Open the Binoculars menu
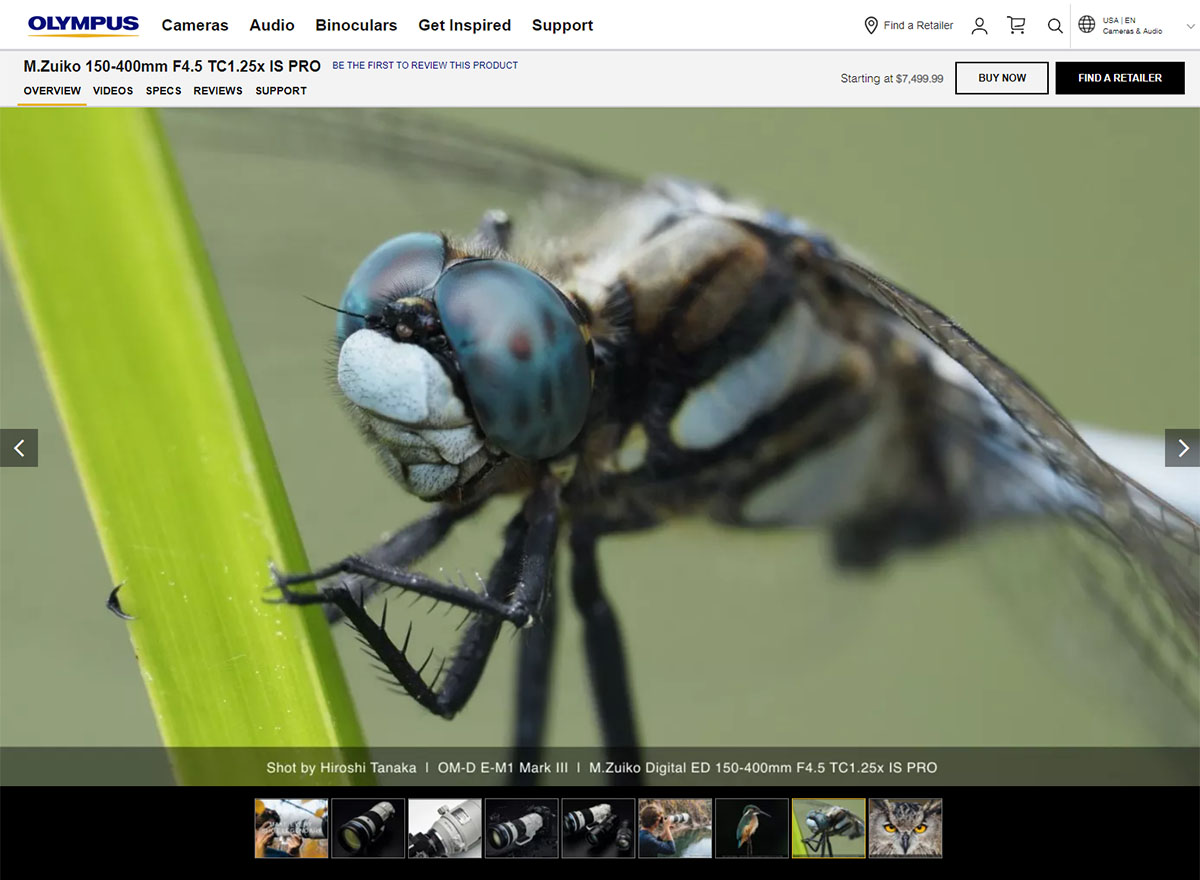Viewport: 1200px width, 880px height. [356, 25]
